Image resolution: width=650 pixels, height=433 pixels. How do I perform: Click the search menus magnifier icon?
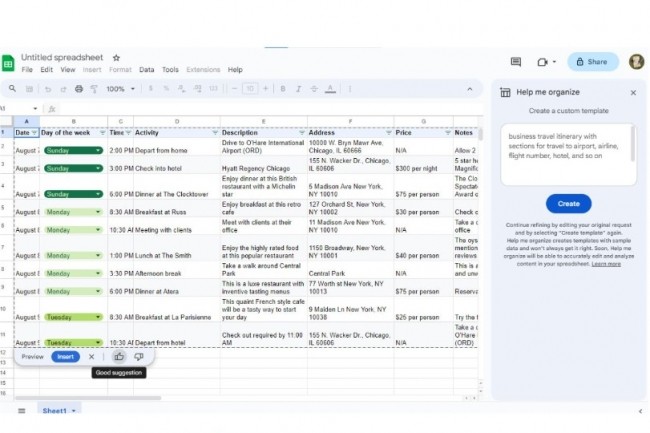point(12,89)
